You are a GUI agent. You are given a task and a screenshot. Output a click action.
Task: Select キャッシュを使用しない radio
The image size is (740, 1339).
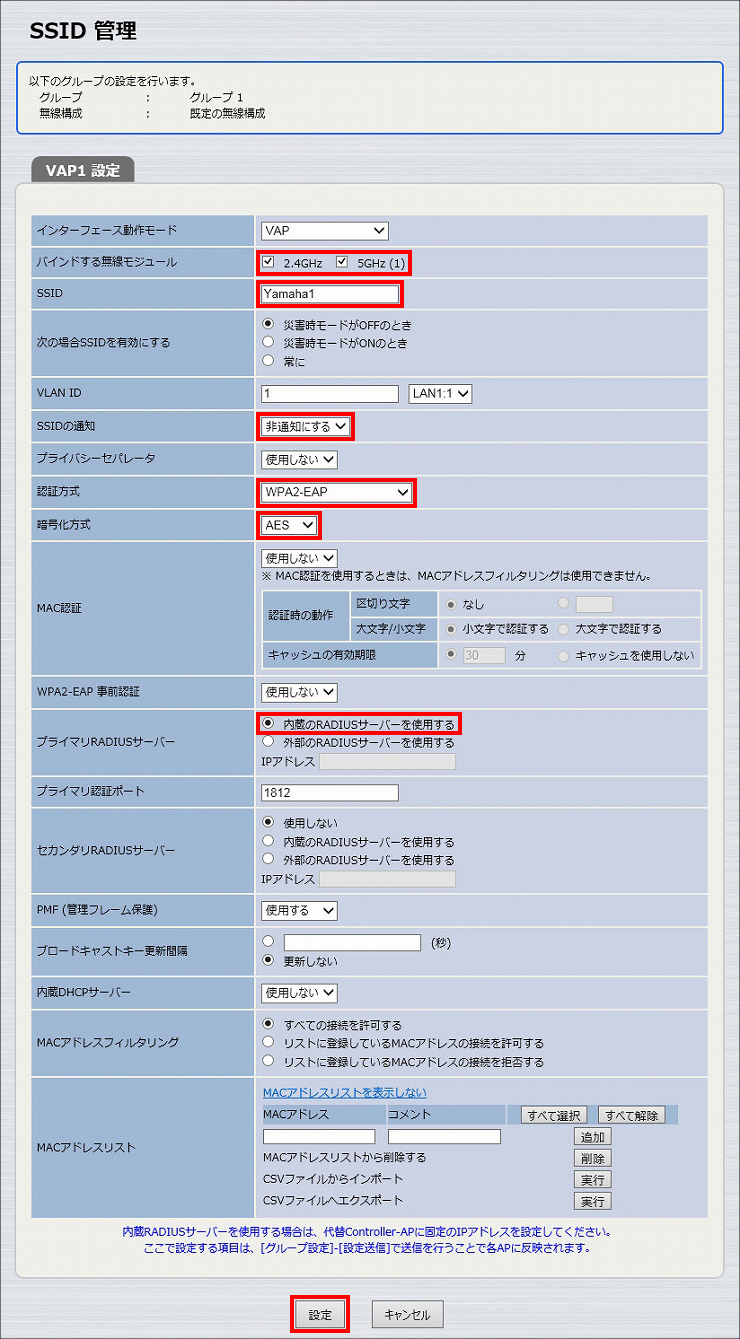(565, 656)
